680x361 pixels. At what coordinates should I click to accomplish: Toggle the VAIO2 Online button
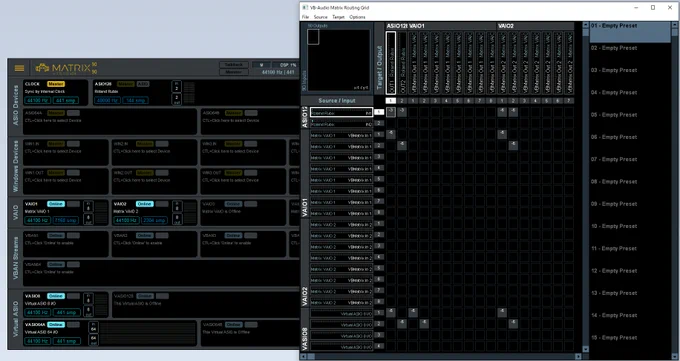point(144,204)
